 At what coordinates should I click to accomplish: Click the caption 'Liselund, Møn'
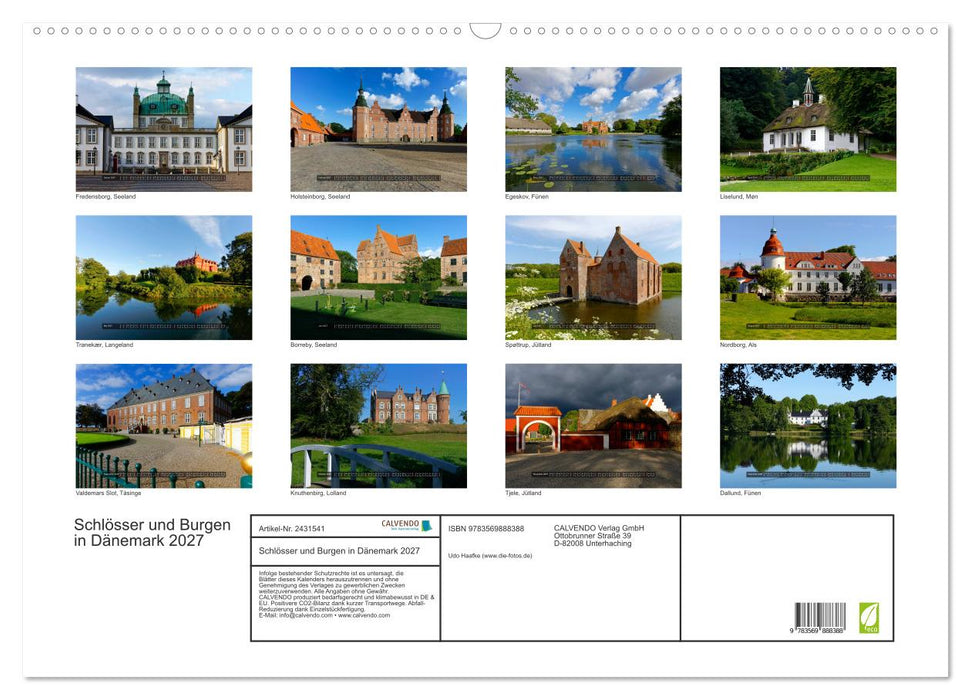pos(739,196)
